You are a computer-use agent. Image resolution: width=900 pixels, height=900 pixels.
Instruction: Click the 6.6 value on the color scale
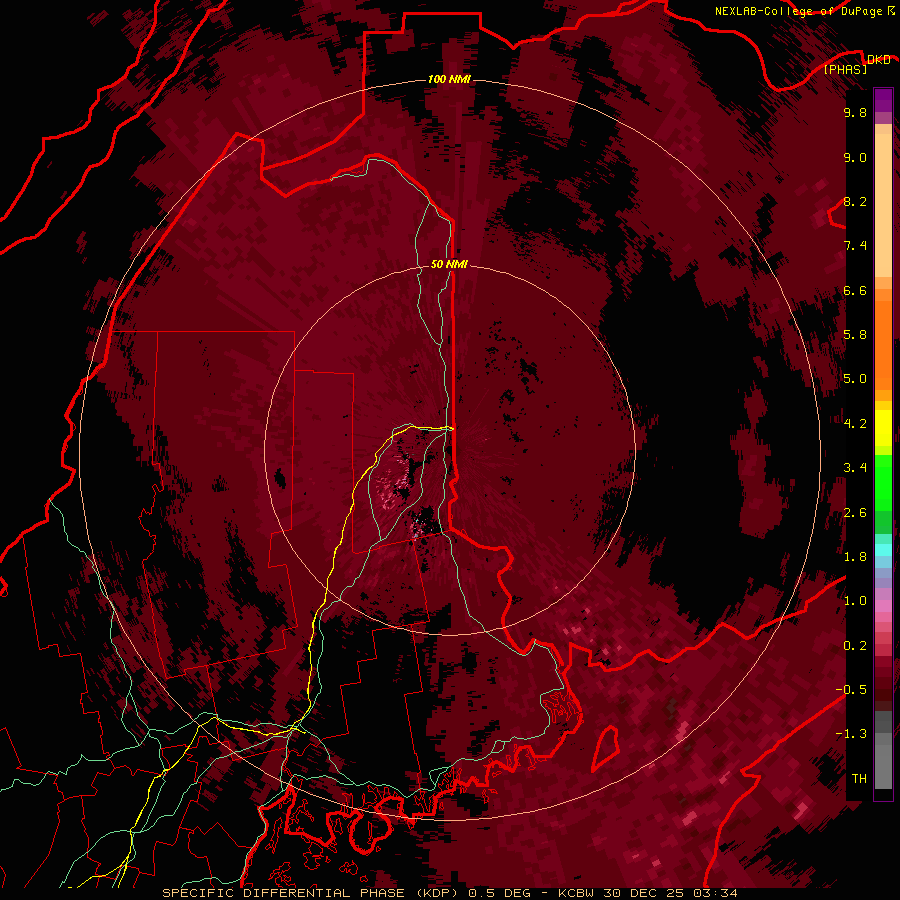click(x=855, y=290)
